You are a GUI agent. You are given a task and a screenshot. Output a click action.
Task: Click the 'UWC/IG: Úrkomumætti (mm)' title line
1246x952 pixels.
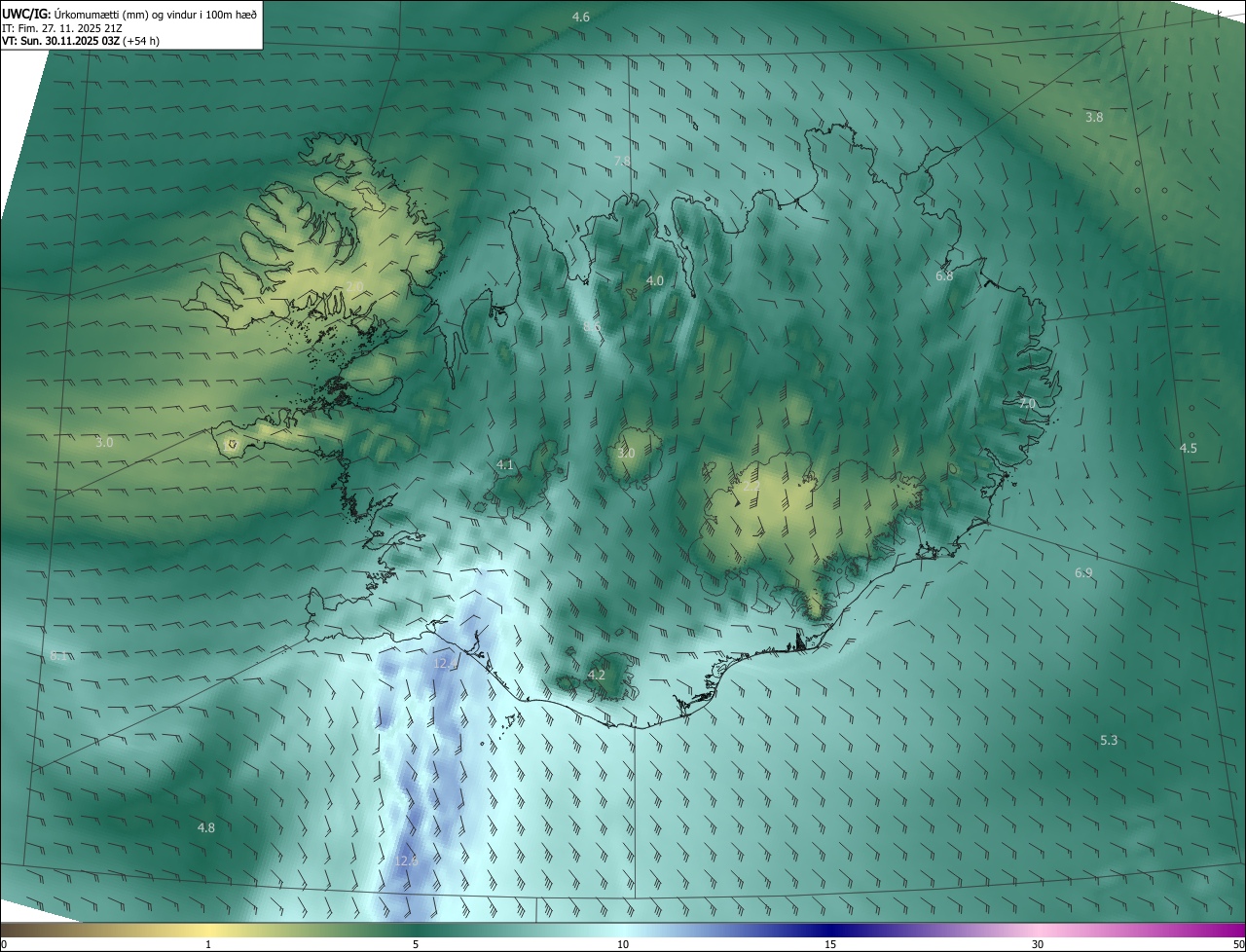pyautogui.click(x=130, y=13)
